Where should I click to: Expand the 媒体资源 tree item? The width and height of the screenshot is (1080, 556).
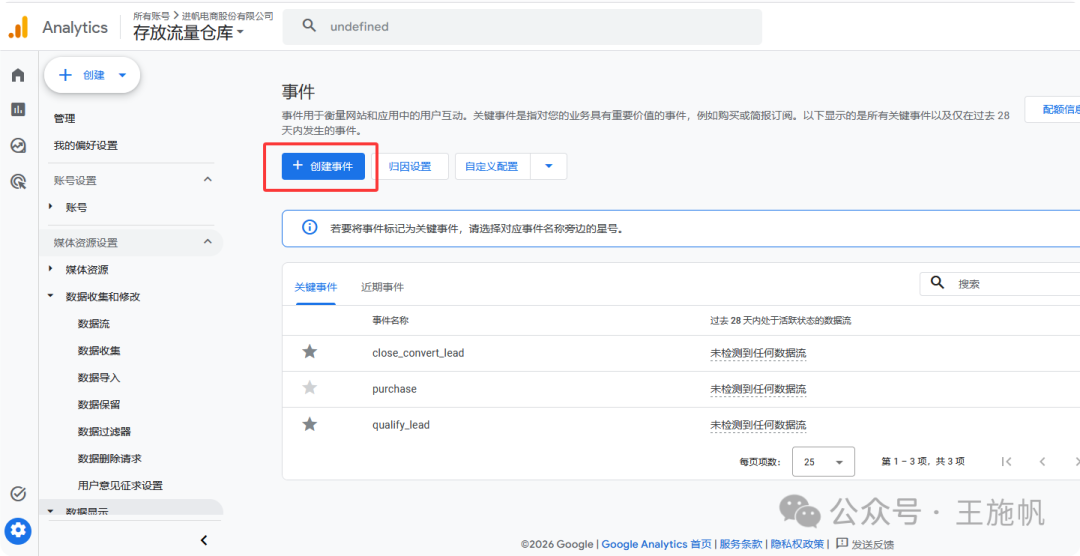coord(50,269)
